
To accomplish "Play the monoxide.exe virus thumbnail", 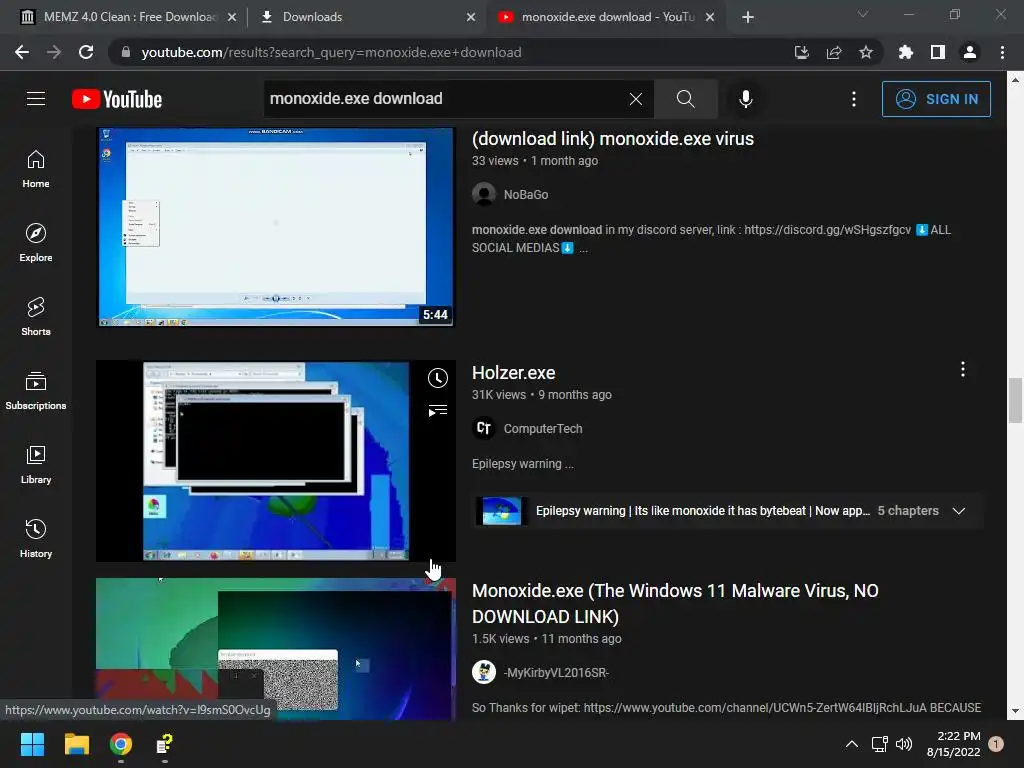I will click(x=276, y=227).
